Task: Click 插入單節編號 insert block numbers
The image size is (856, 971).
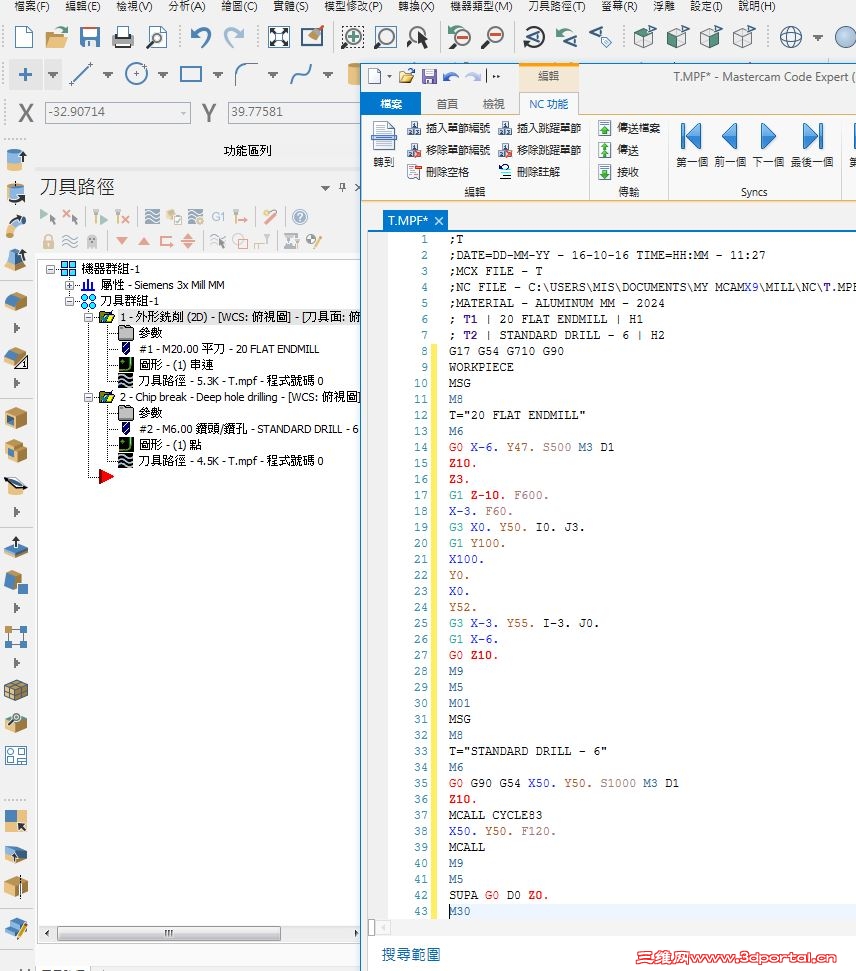Action: pyautogui.click(x=448, y=128)
